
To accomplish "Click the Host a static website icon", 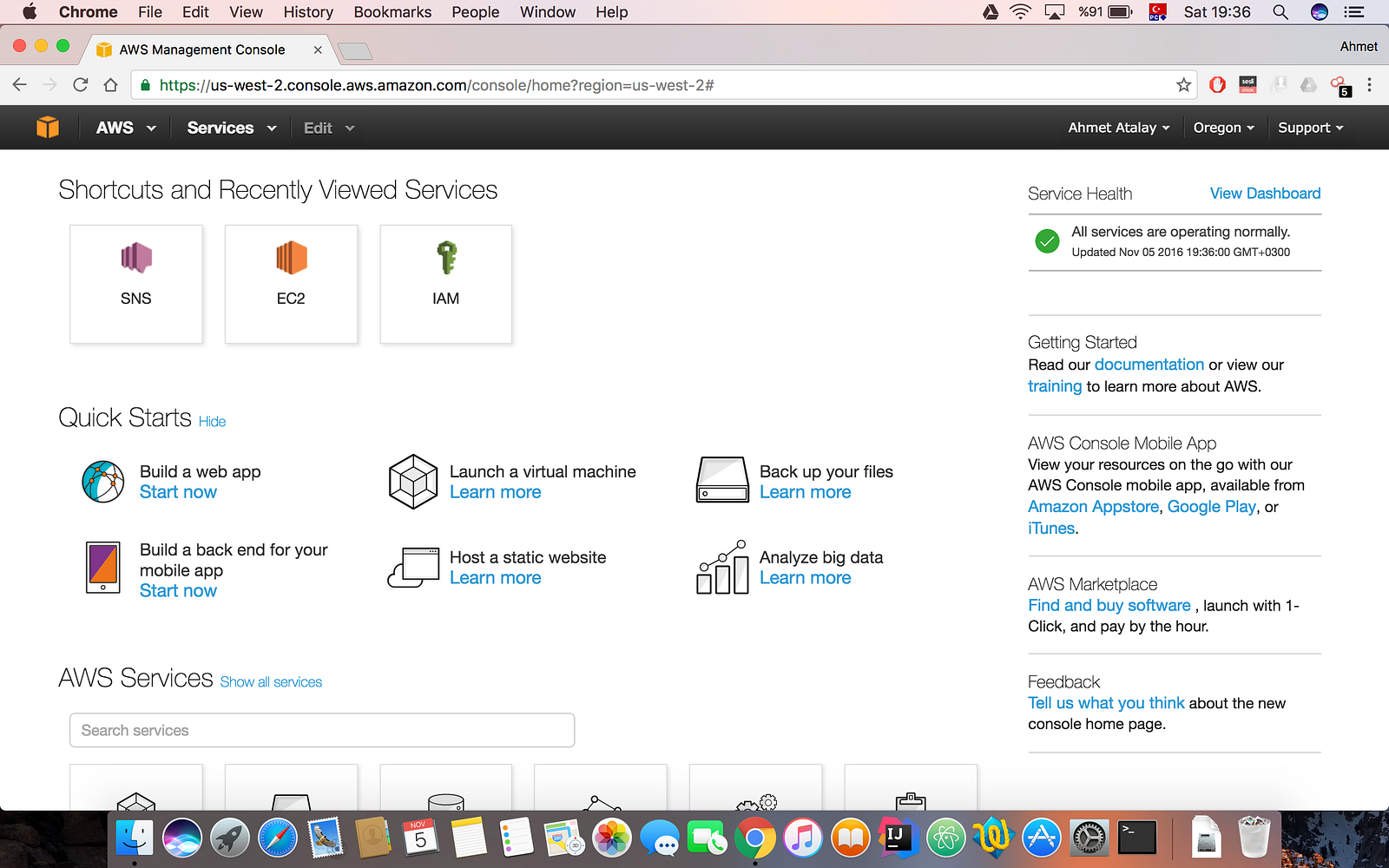I will (413, 568).
